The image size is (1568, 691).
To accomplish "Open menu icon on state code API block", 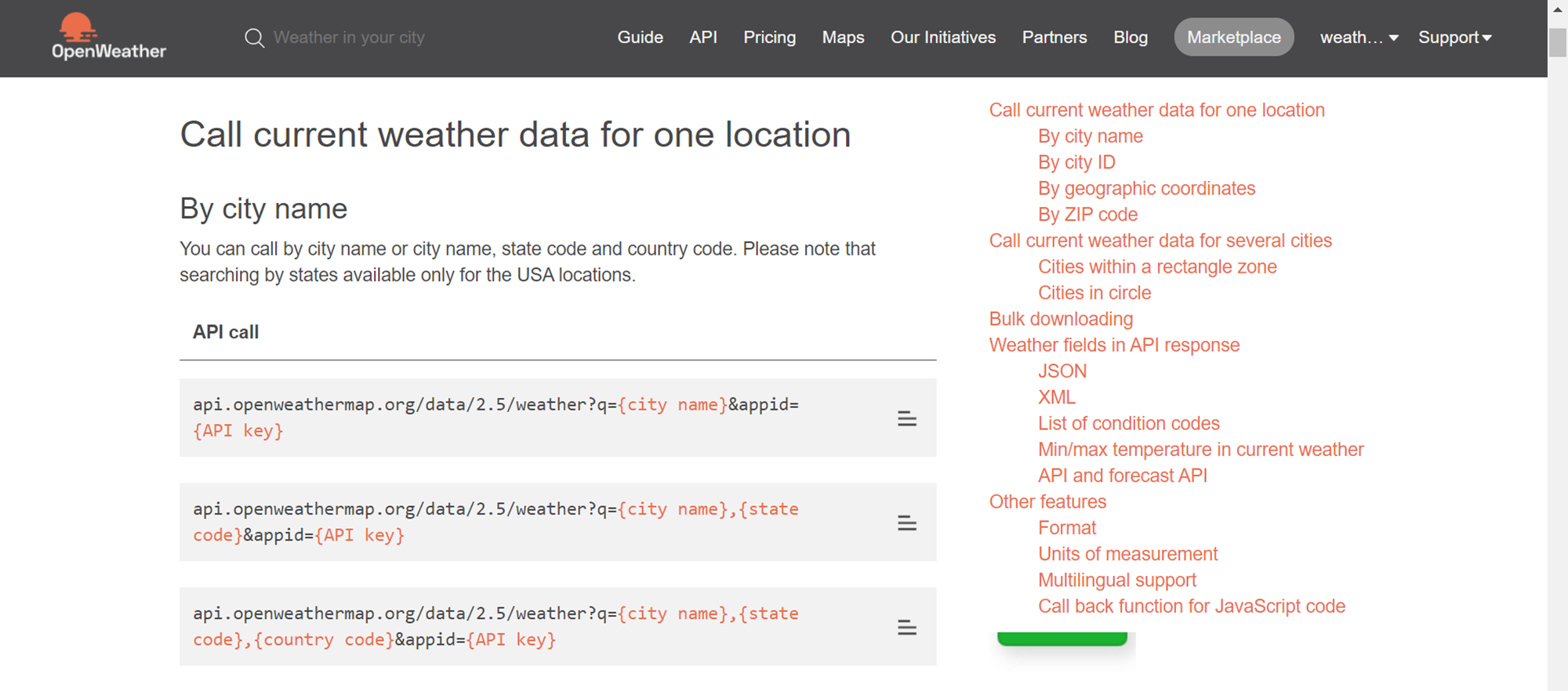I will (907, 523).
